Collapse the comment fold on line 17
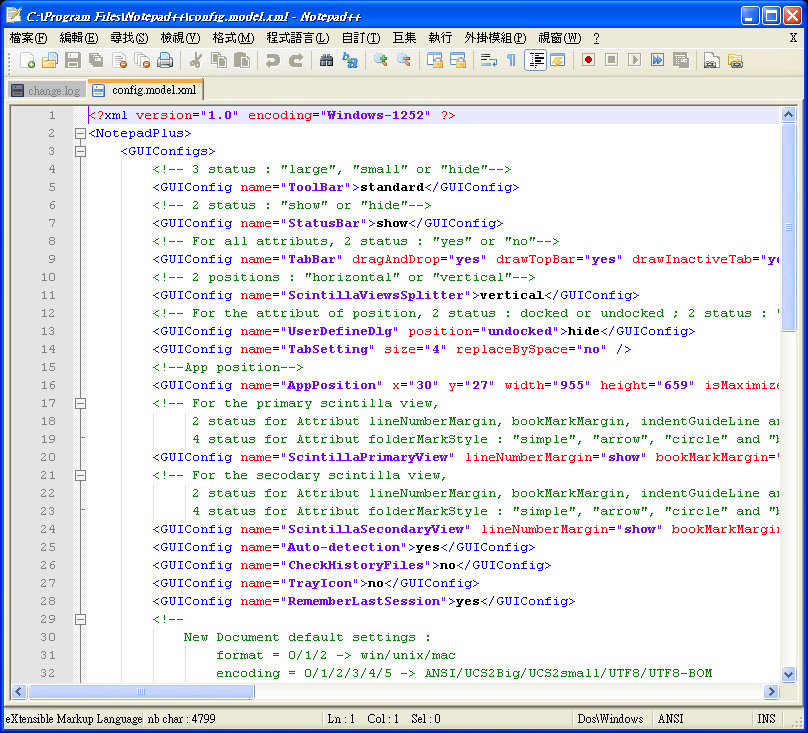Screen dimensions: 808x733 tap(80, 404)
